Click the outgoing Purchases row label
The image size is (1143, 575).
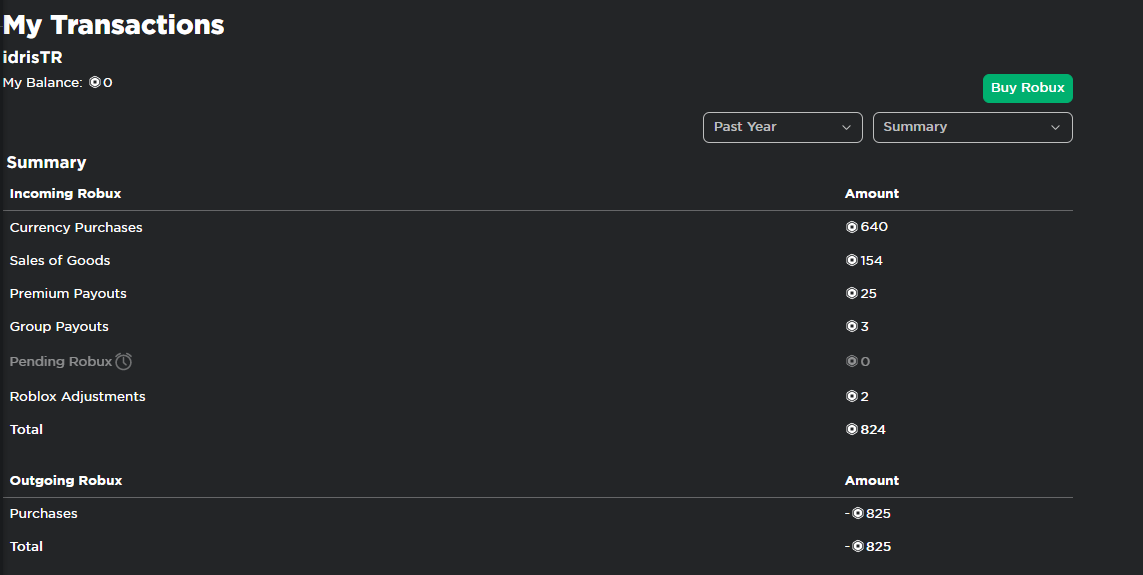pos(43,513)
